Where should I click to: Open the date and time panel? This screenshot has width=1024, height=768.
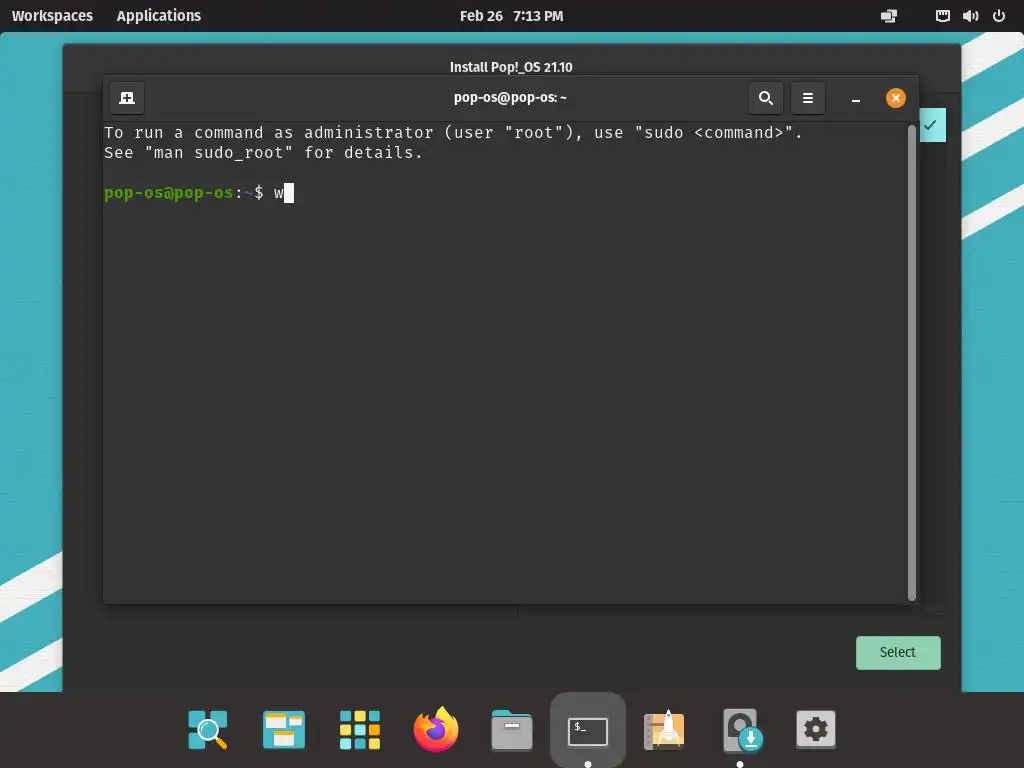coord(511,16)
